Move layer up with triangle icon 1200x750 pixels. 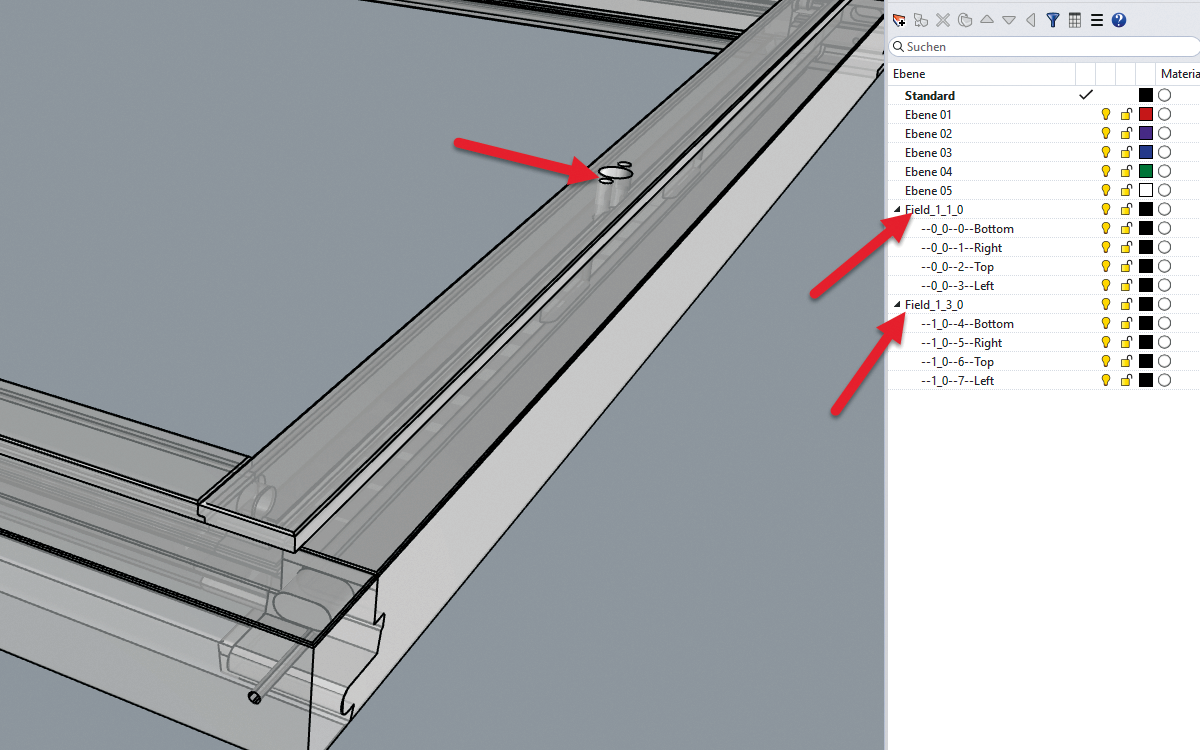click(x=987, y=20)
